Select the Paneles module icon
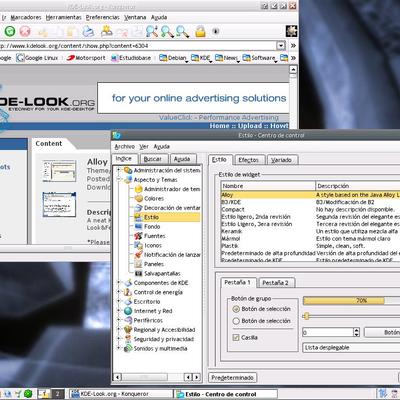The width and height of the screenshot is (400, 400). point(139,264)
